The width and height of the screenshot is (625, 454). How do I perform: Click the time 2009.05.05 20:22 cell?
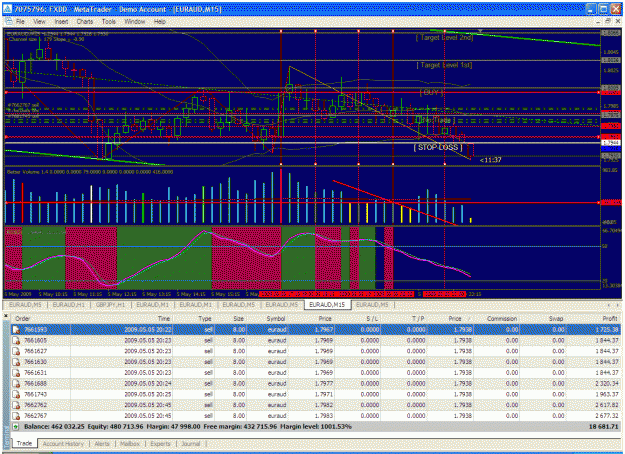(x=148, y=330)
